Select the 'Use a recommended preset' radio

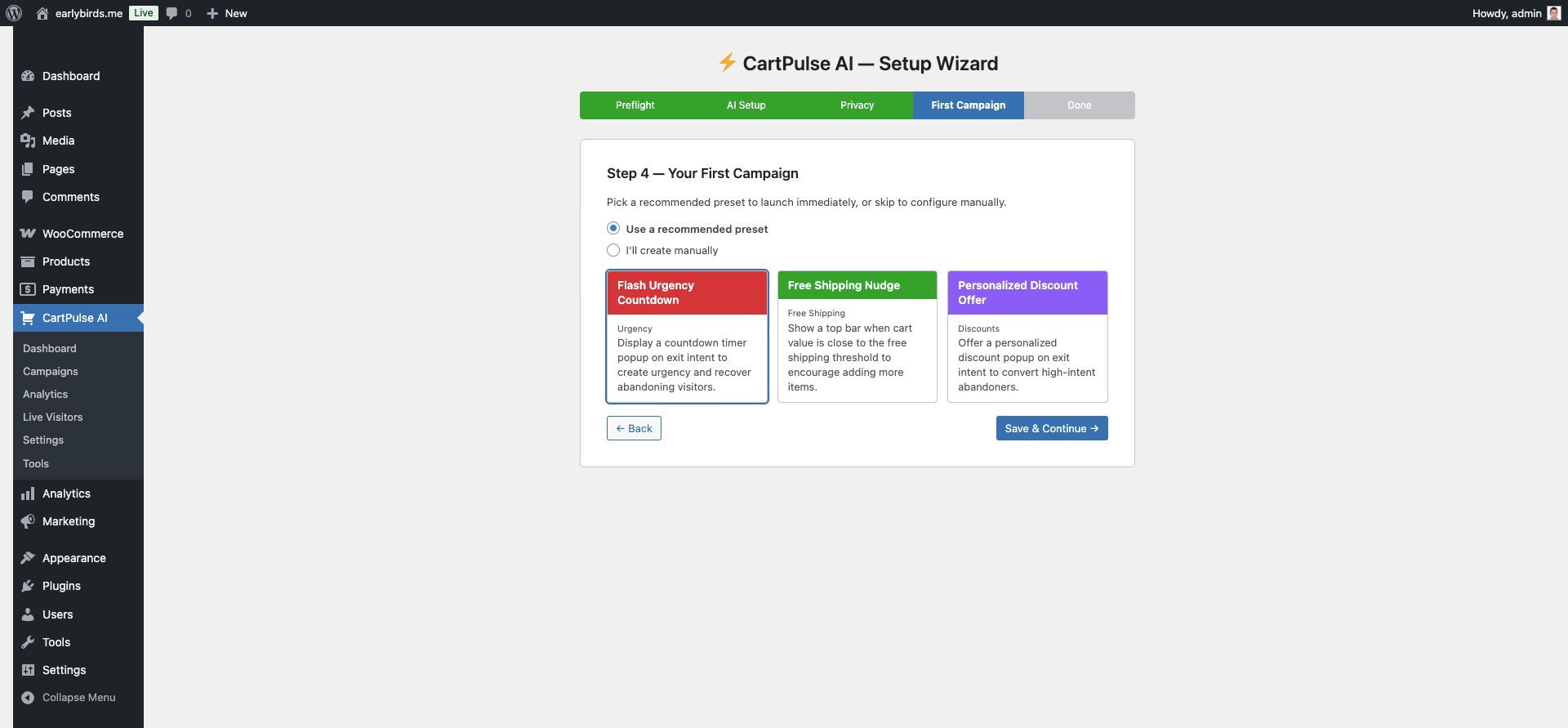point(613,229)
